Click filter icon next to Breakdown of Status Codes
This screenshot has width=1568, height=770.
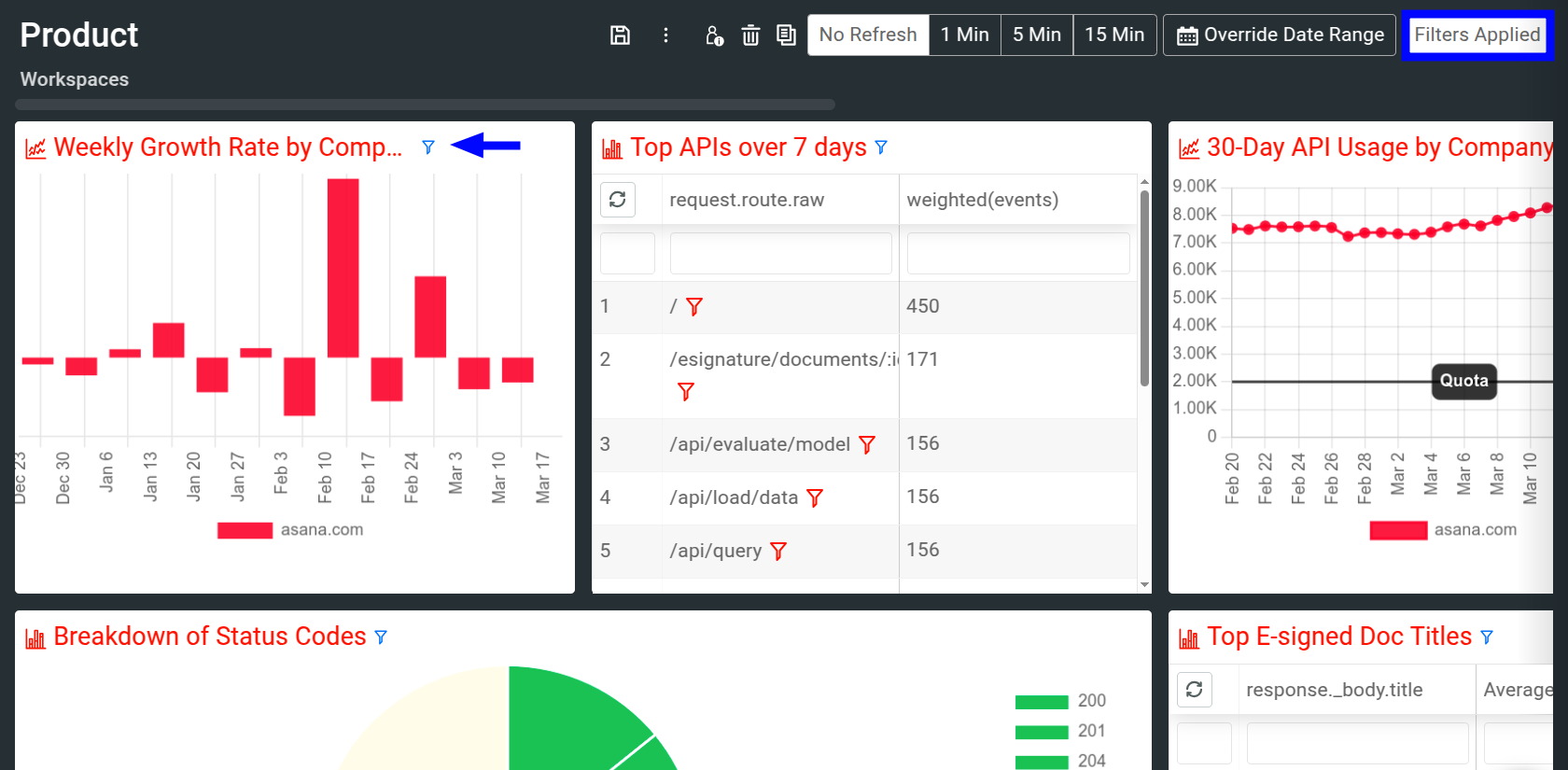pyautogui.click(x=381, y=637)
